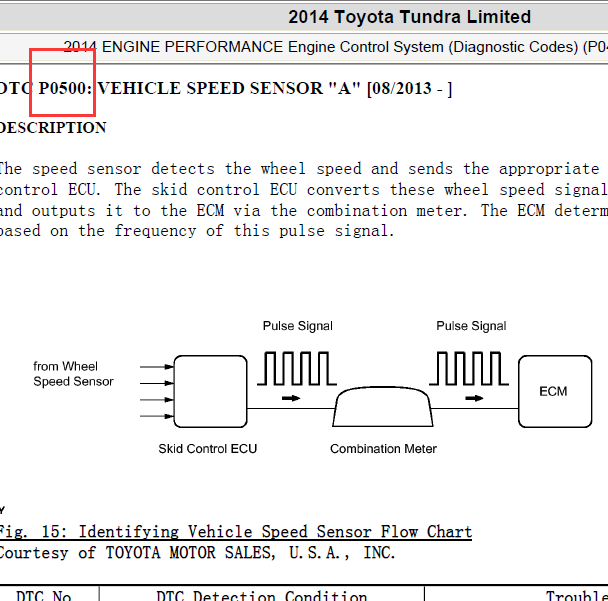Click the 'Pulse Signal' label near Skid Control ECU
Viewport: 608px width, 601px height.
[297, 326]
